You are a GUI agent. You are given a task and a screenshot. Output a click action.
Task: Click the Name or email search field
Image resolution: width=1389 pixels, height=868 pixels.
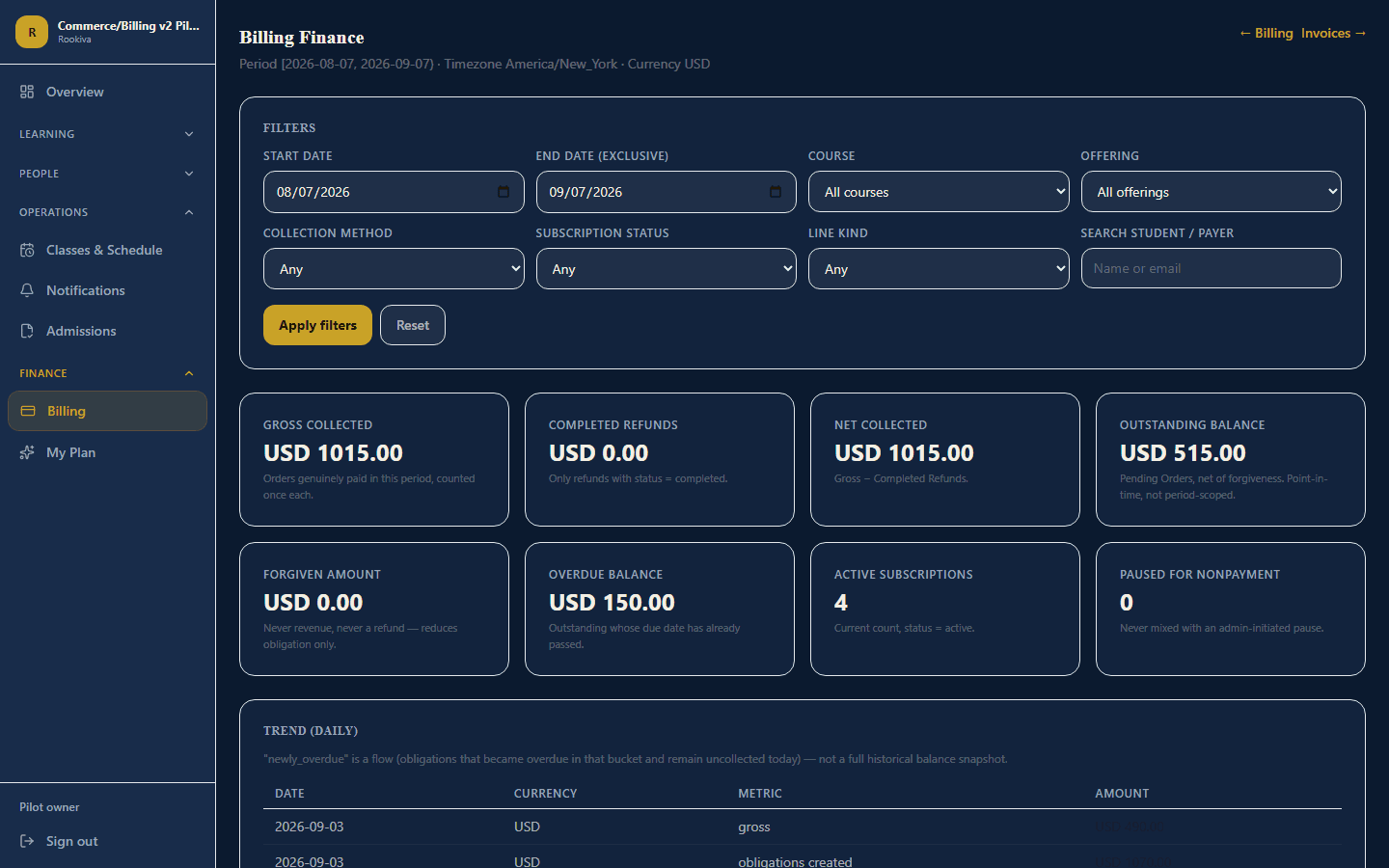pyautogui.click(x=1212, y=268)
